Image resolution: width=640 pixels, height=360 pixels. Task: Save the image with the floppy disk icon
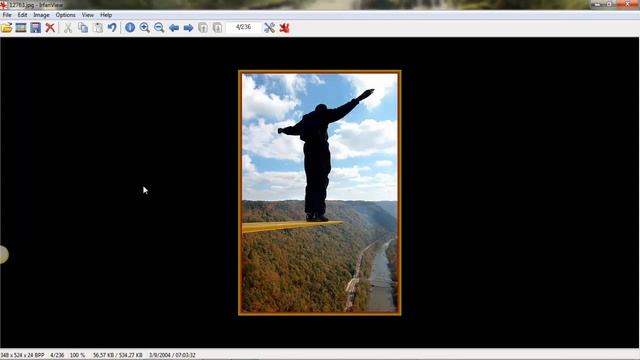36,27
